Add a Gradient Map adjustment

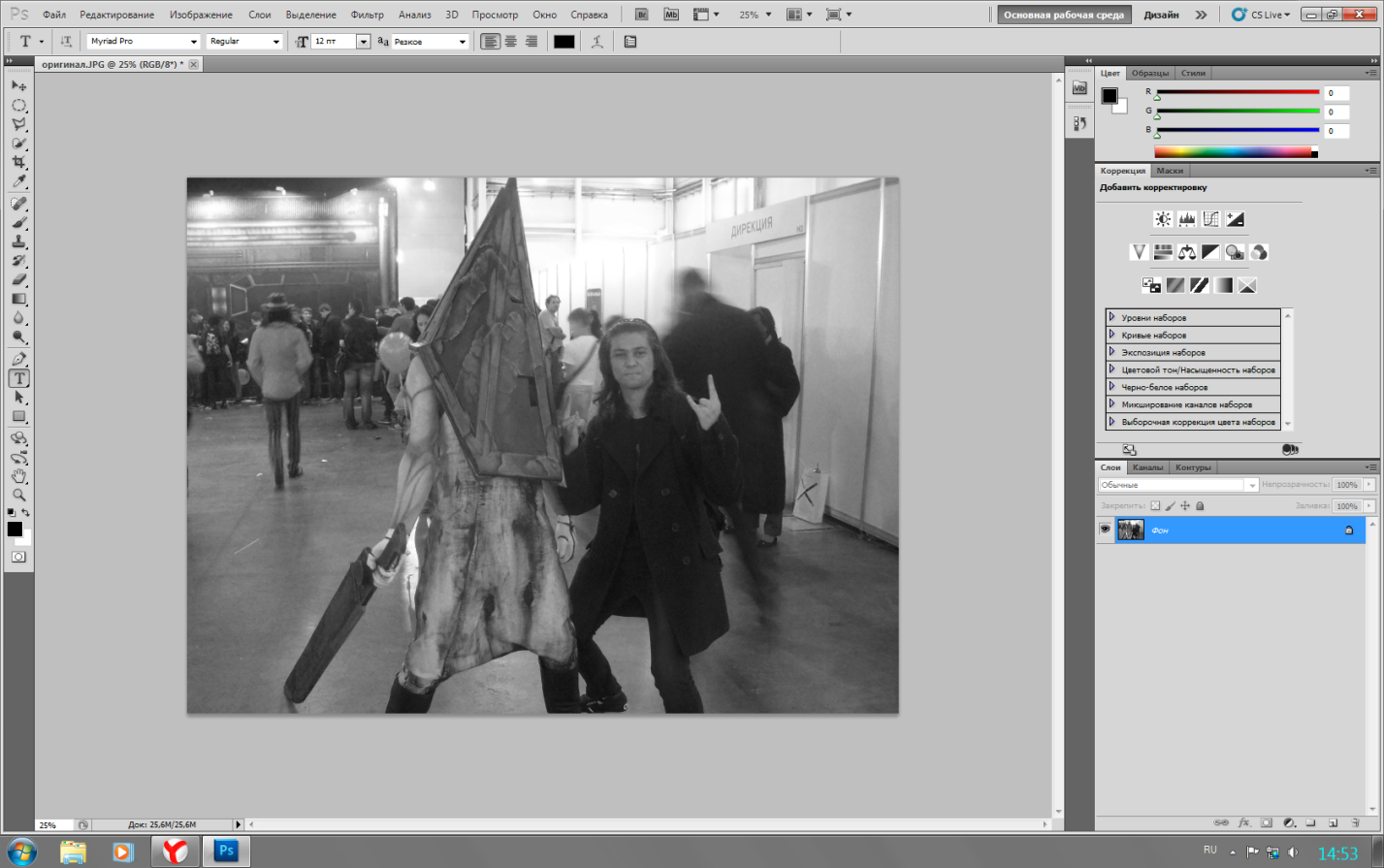click(x=1223, y=285)
